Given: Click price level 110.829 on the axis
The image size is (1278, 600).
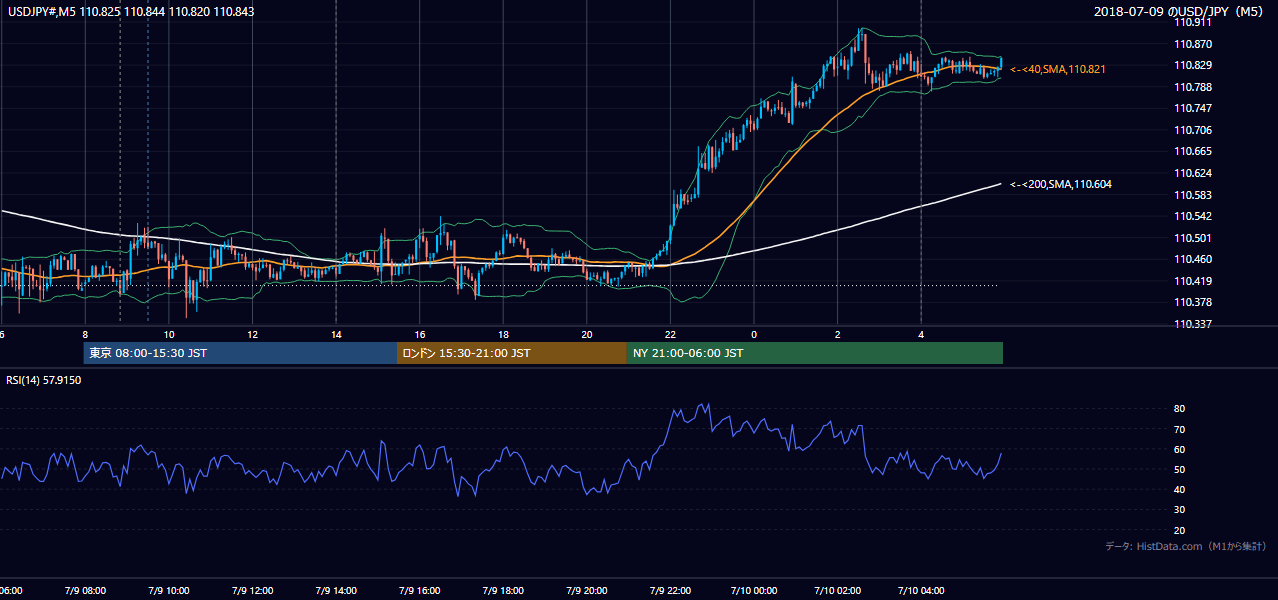Looking at the screenshot, I should (x=1193, y=65).
